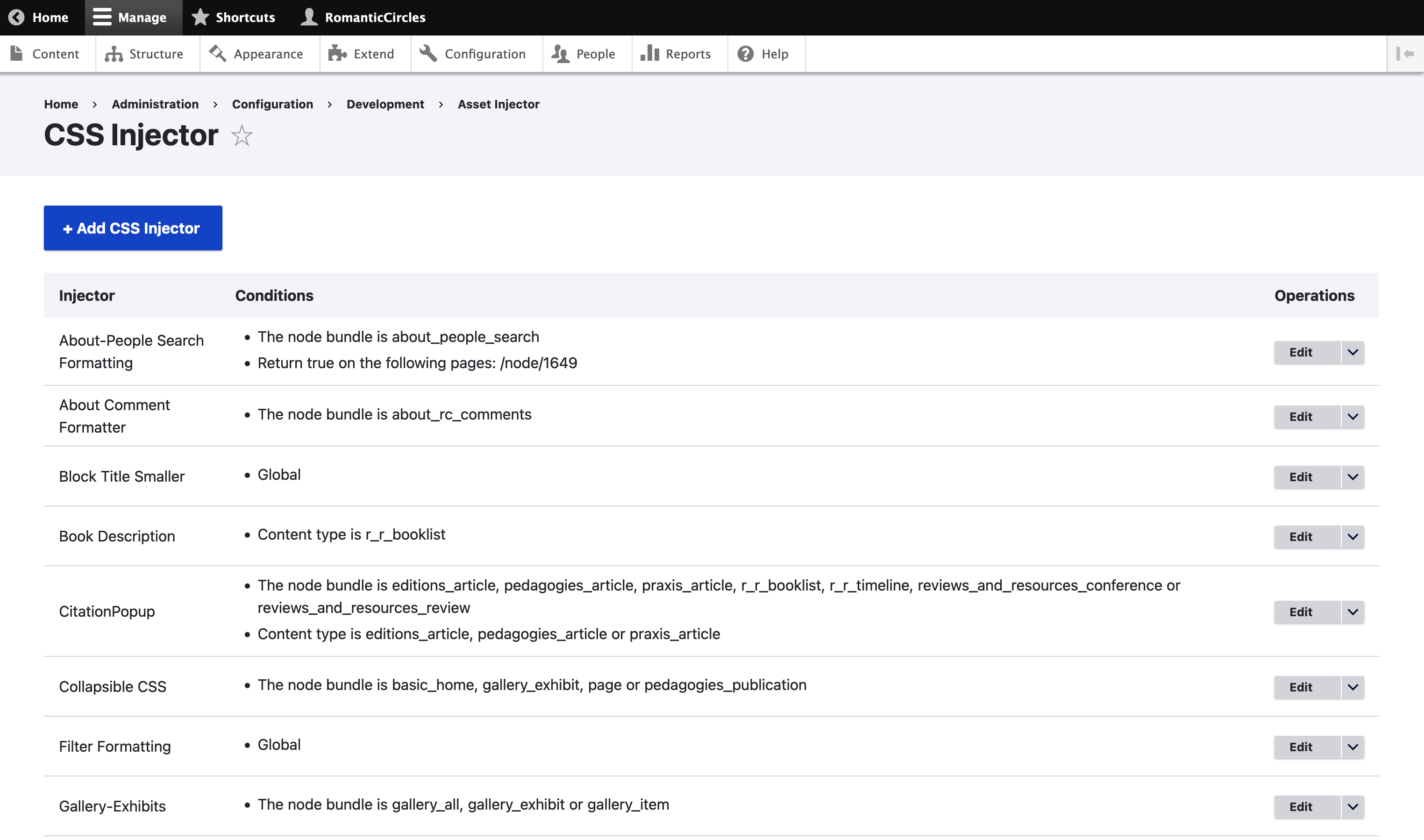This screenshot has height=840, width=1424.
Task: Go to Asset Injector breadcrumb link
Action: [x=498, y=104]
